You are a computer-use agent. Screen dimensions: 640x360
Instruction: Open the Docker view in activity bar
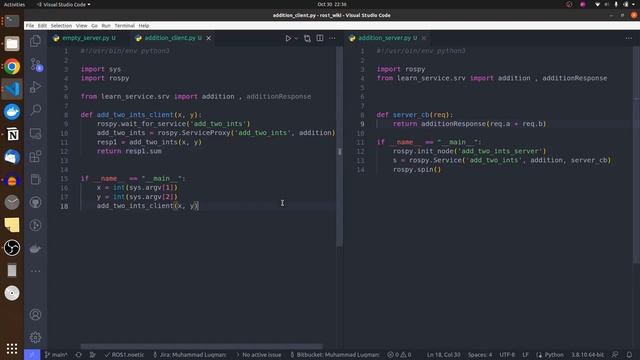36,248
